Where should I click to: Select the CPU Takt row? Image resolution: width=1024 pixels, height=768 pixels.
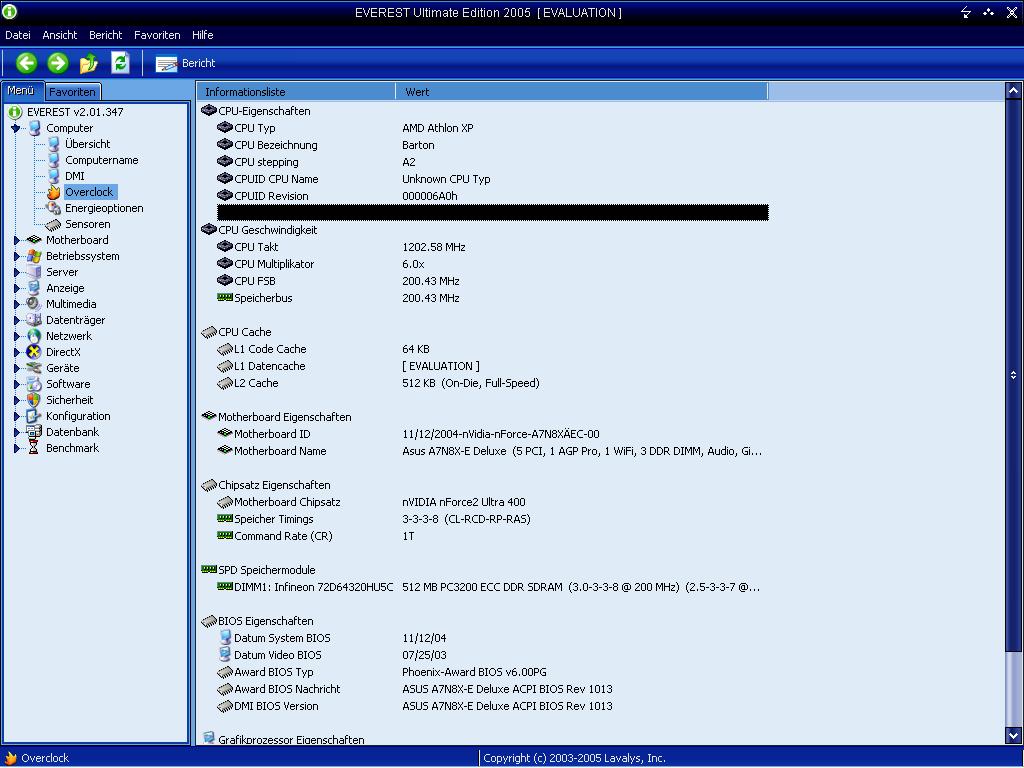[x=492, y=248]
